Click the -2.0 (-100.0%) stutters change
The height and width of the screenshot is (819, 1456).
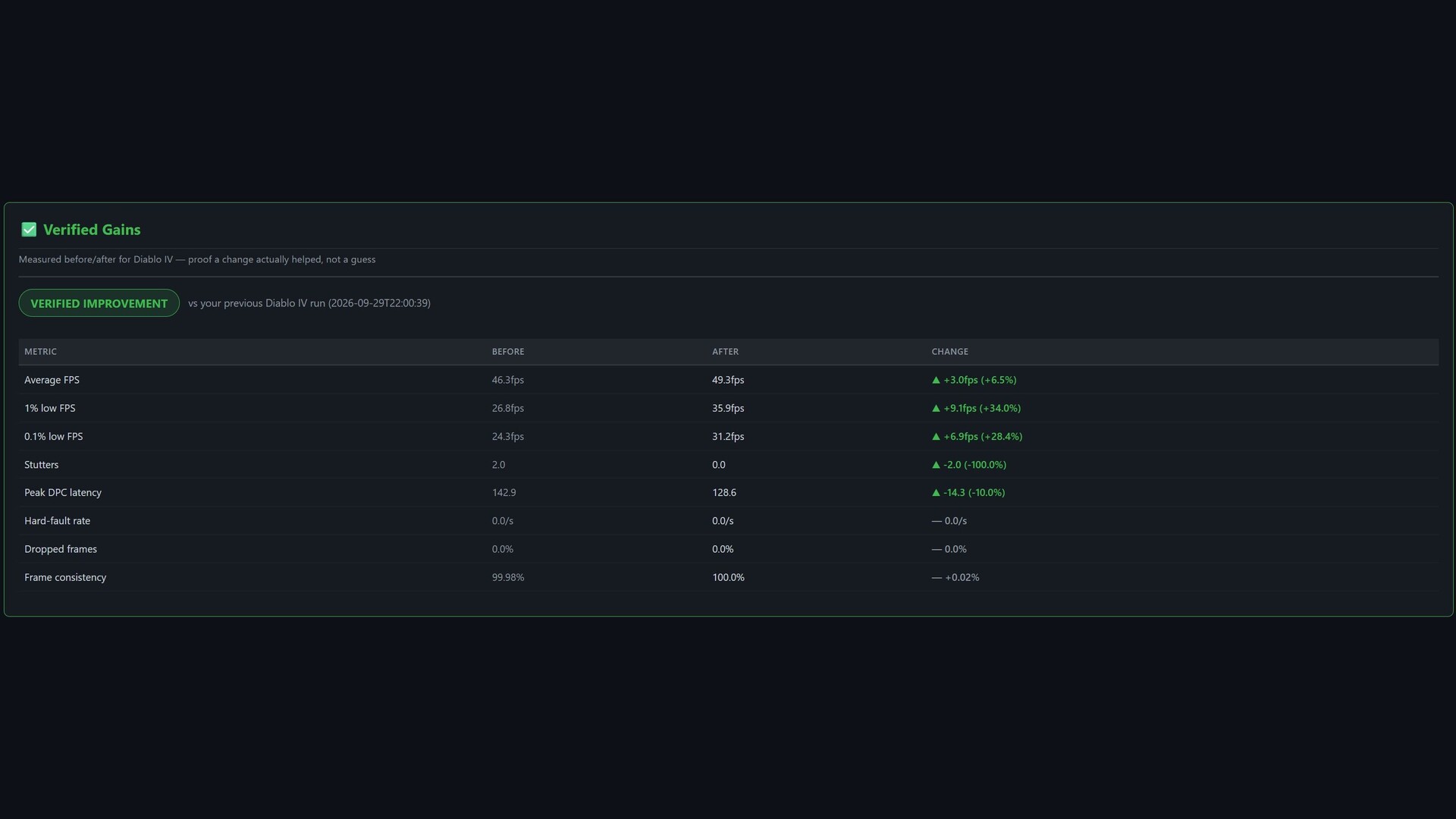tap(974, 465)
